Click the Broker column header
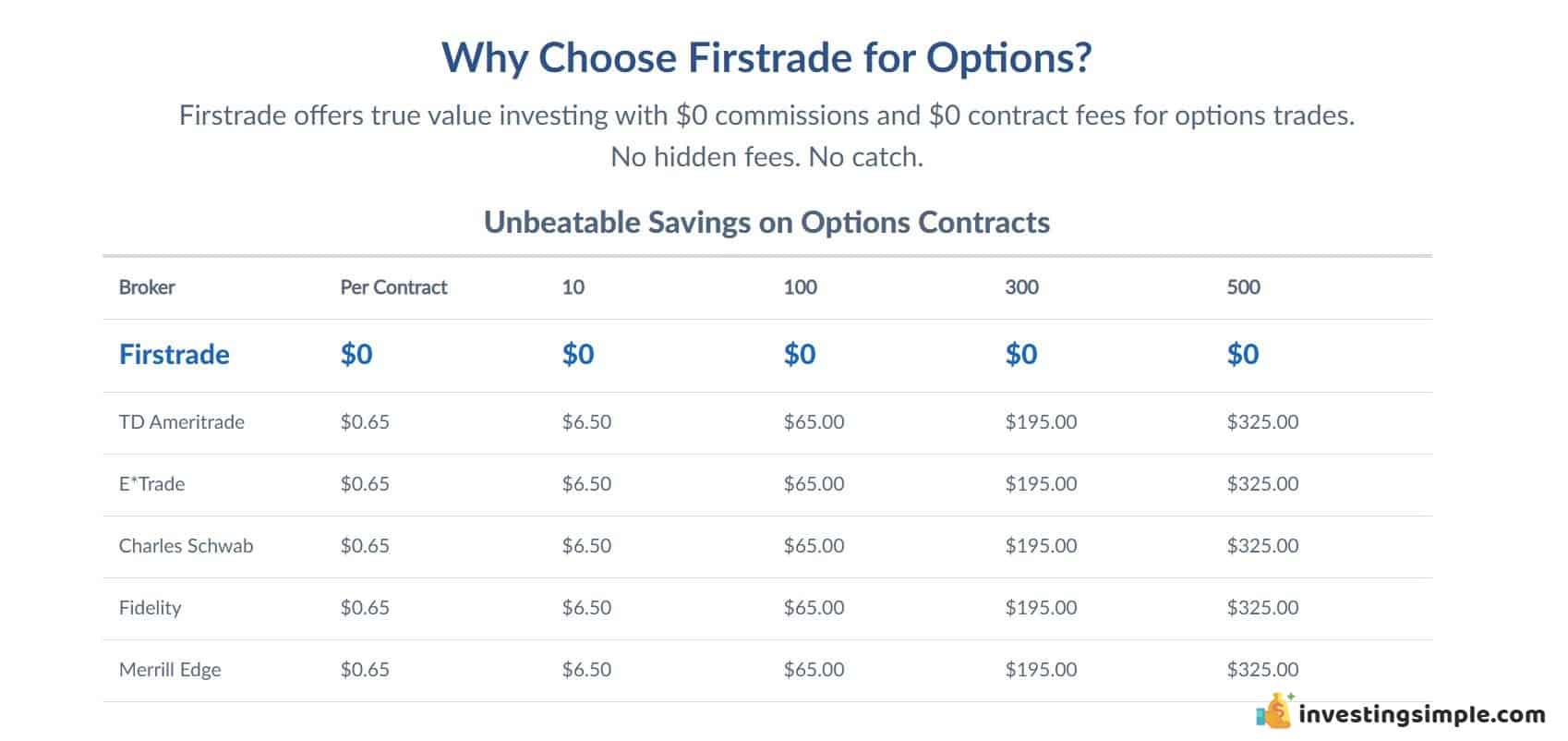The width and height of the screenshot is (1568, 741). (147, 287)
